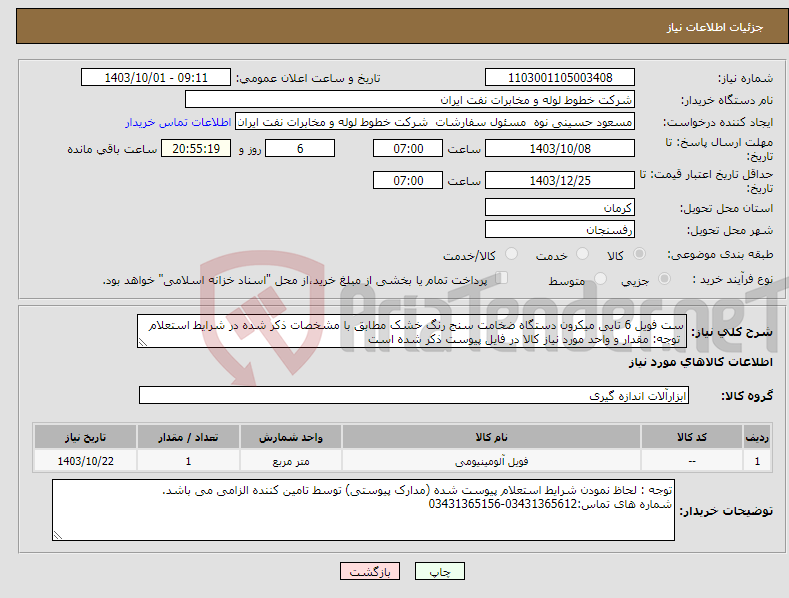
Task: Click the buyer organization name field
Action: click(x=410, y=100)
